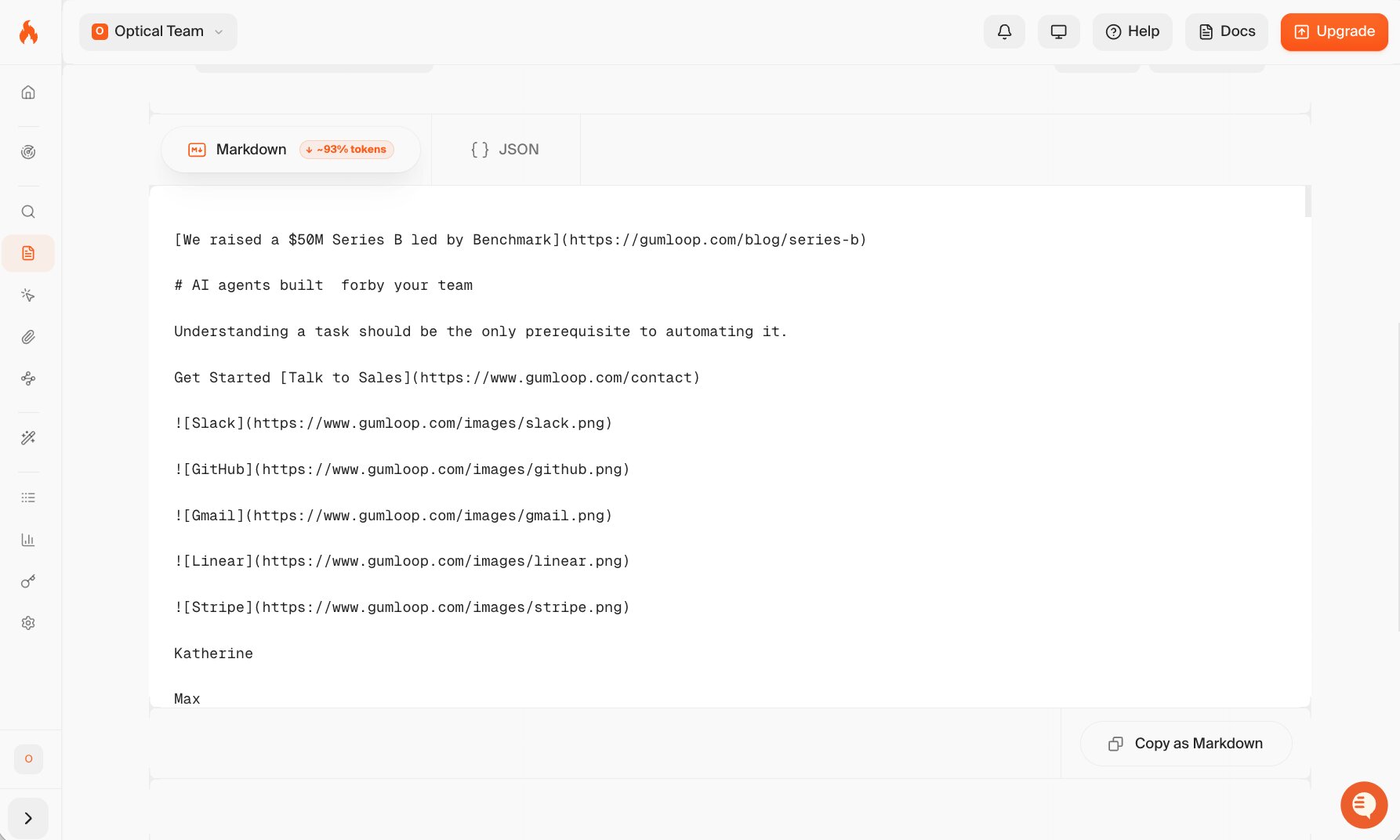Click the "Get Started [Talk to Sales]" line
1400x840 pixels.
pos(437,378)
